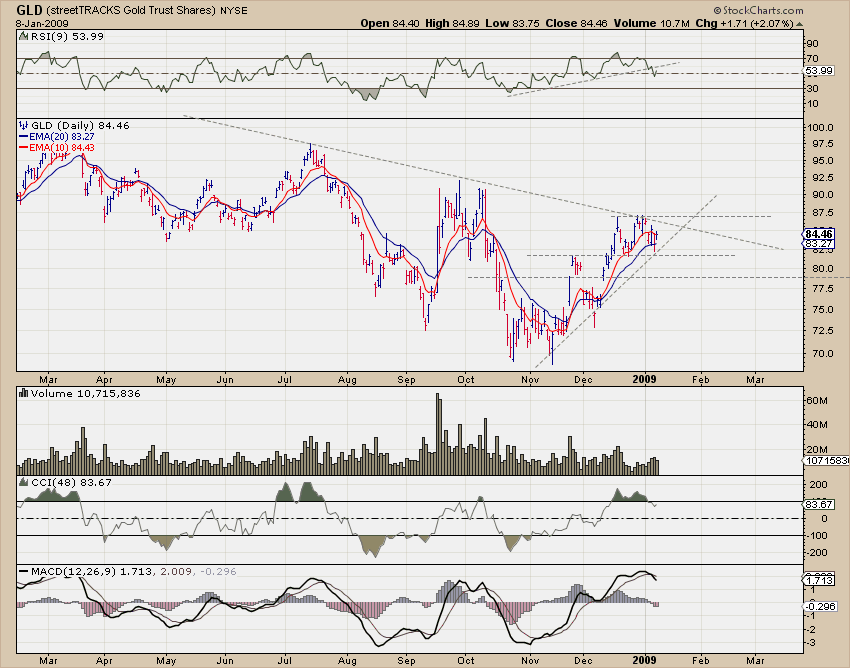Click the red EMA(10) legend line
The height and width of the screenshot is (668, 850).
tap(23, 147)
